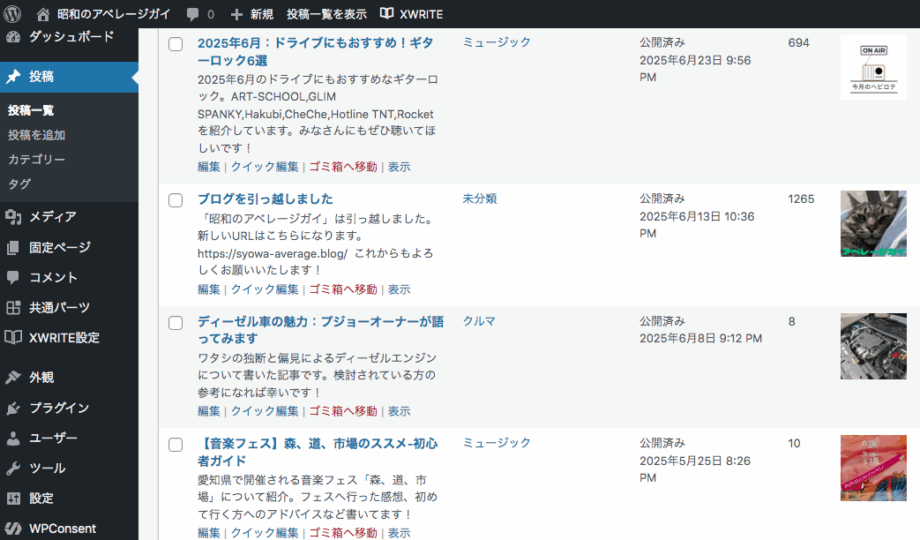Click the site name 昭和のアベレージガイ
The width and height of the screenshot is (920, 540).
(114, 14)
